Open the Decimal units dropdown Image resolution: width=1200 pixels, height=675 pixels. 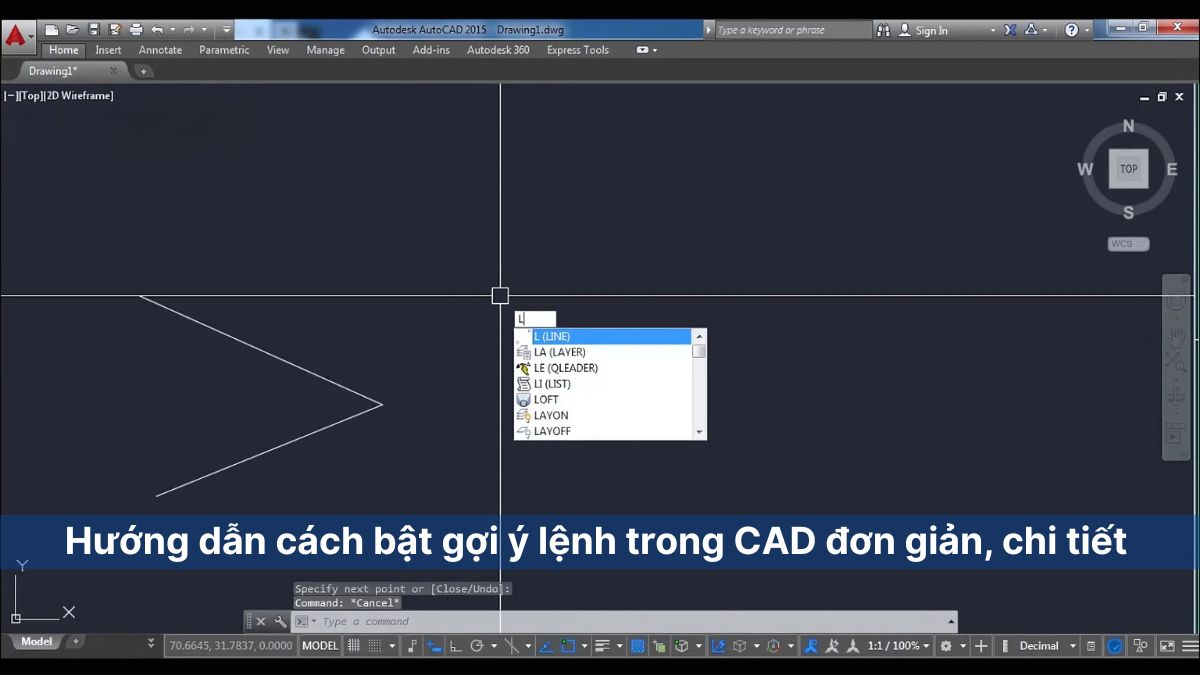pos(1071,646)
